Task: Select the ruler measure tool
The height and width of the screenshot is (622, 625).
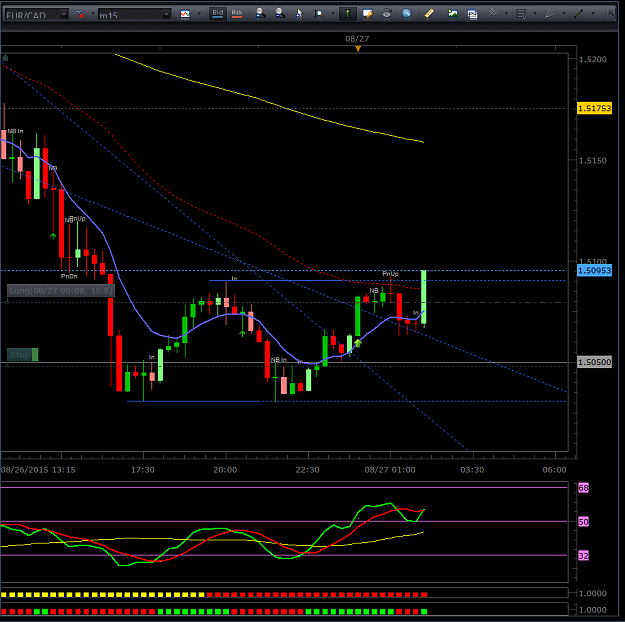Action: (429, 14)
